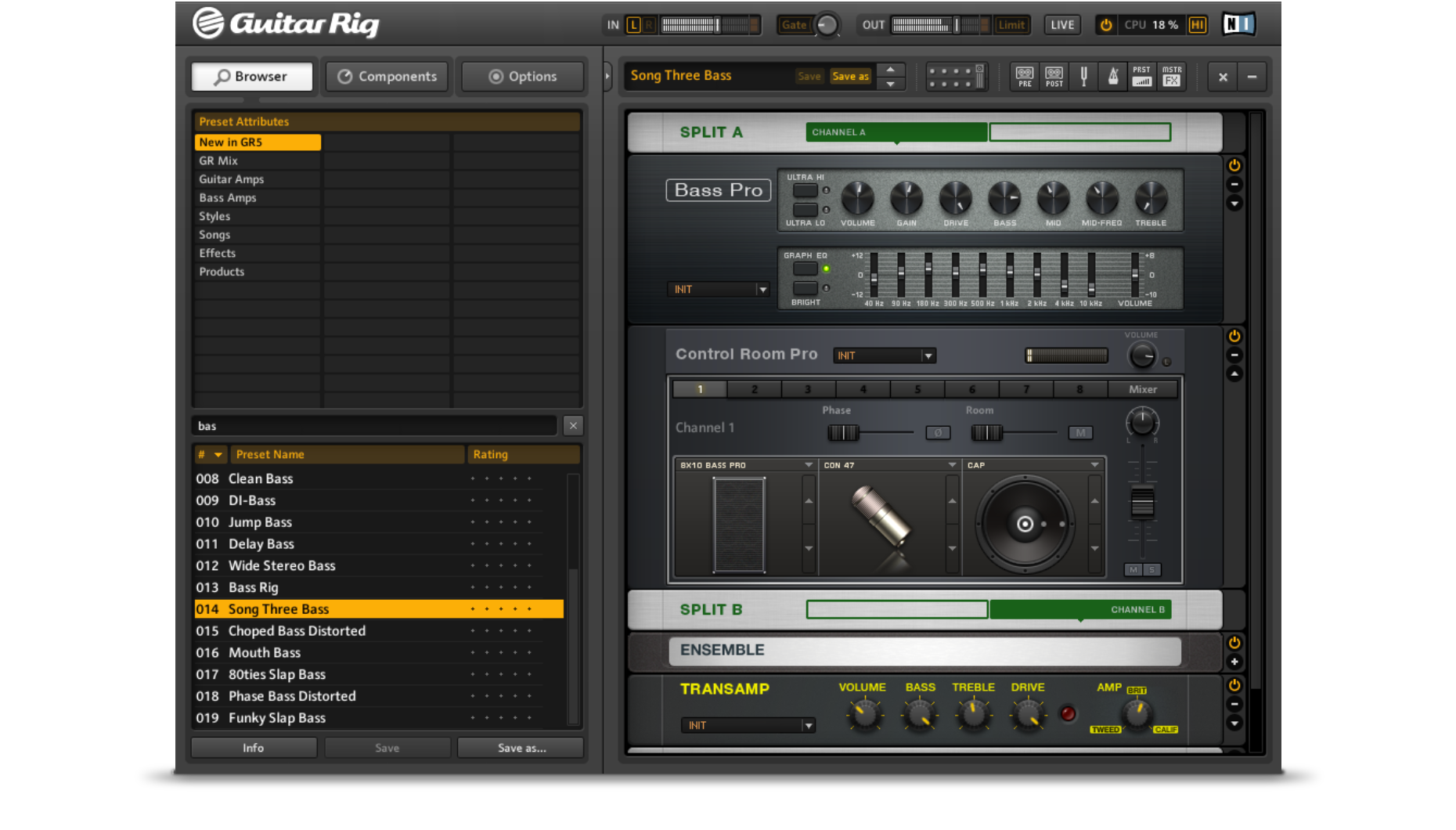The width and height of the screenshot is (1456, 830).
Task: Open the Mixer tab in Control Room Pro
Action: 1142,389
